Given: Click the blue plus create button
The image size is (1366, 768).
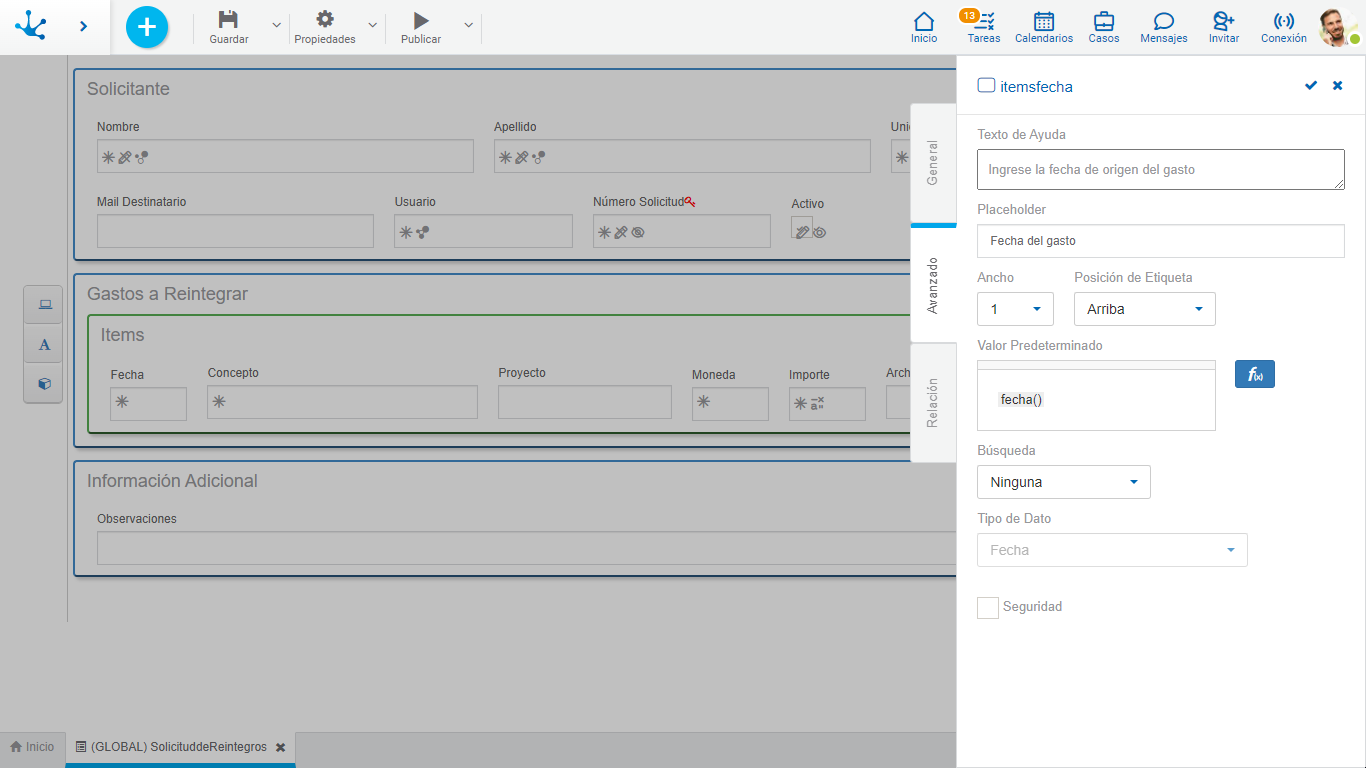Looking at the screenshot, I should (x=147, y=27).
